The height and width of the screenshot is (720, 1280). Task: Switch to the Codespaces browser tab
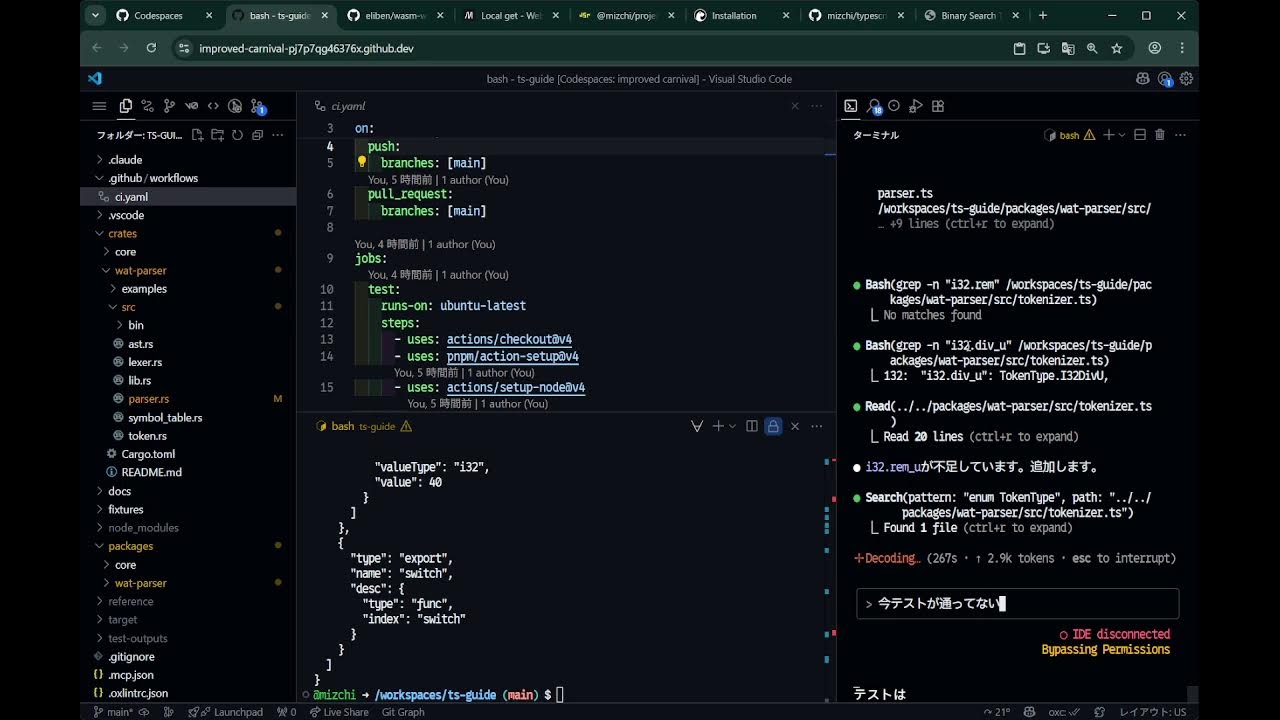click(165, 15)
